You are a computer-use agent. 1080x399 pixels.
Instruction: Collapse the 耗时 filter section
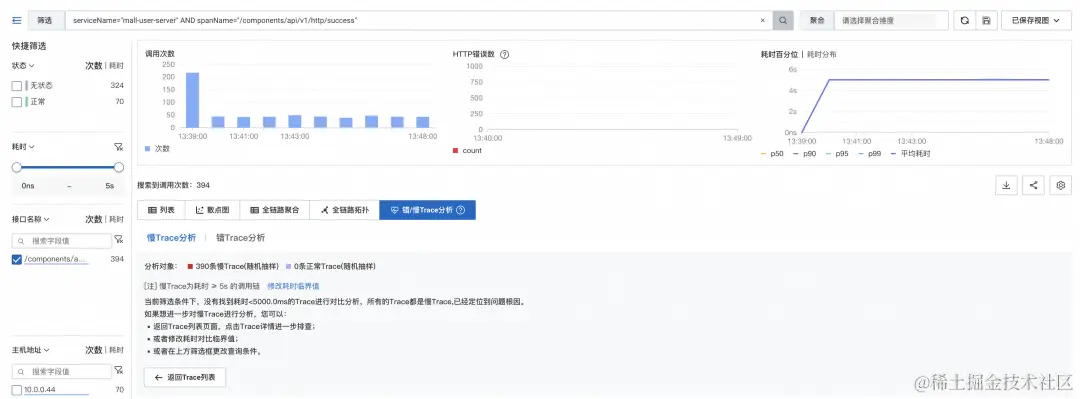coord(23,146)
